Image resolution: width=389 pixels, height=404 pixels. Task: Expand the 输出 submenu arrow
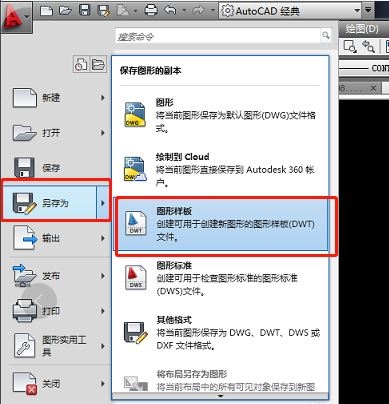103,238
